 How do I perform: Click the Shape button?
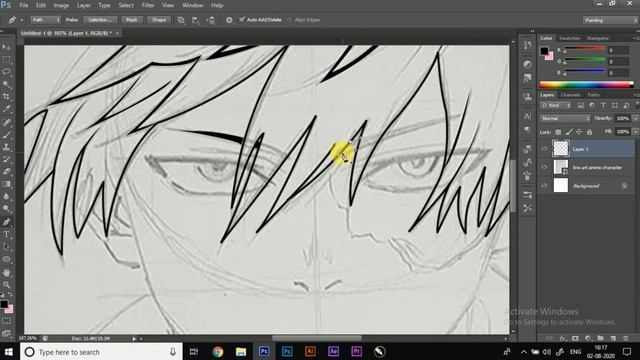[x=159, y=20]
